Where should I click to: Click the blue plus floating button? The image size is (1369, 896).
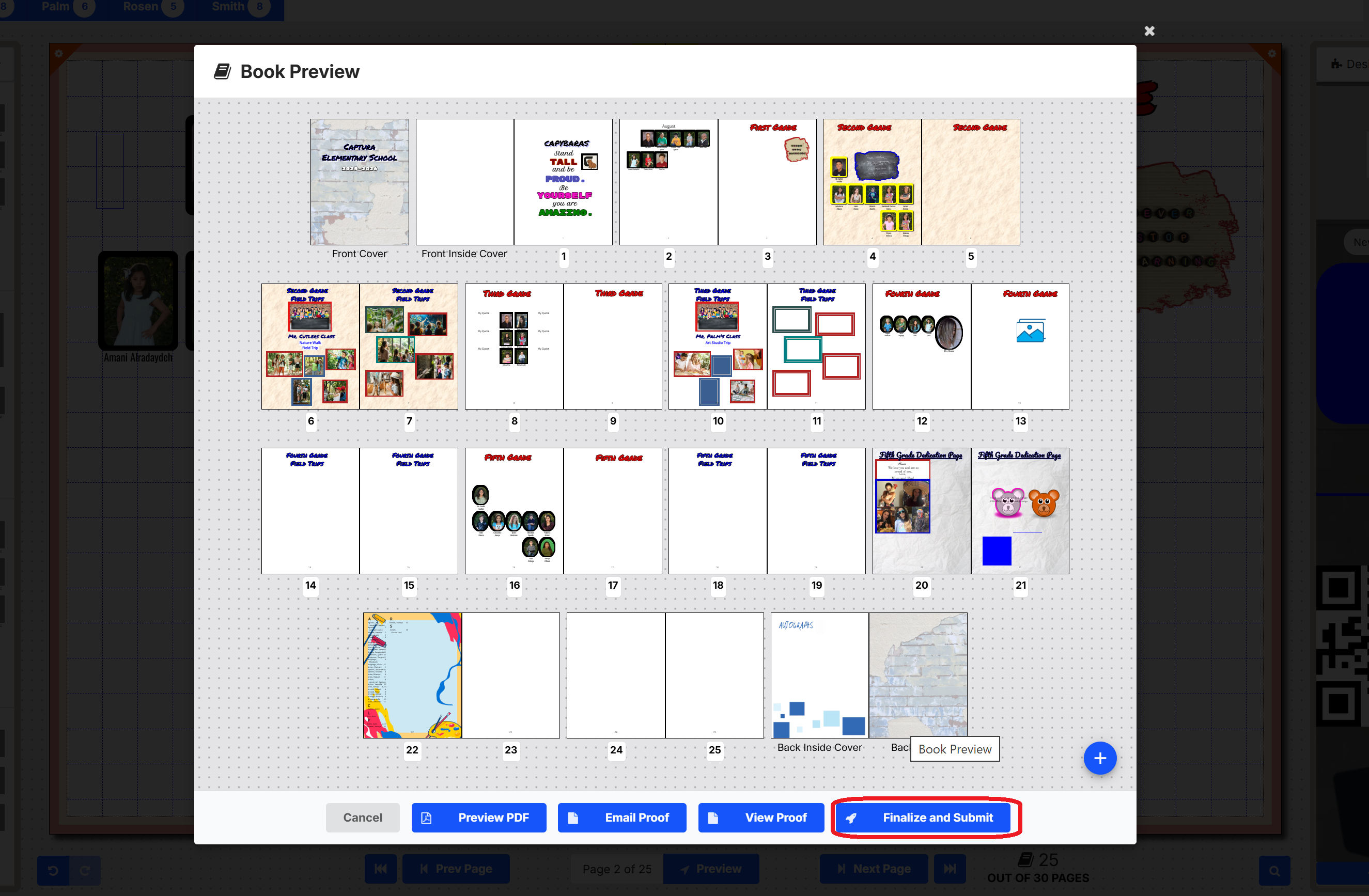coord(1099,758)
